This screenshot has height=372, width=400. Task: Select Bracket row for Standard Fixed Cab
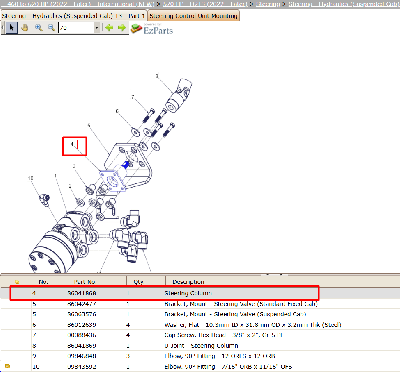click(200, 304)
